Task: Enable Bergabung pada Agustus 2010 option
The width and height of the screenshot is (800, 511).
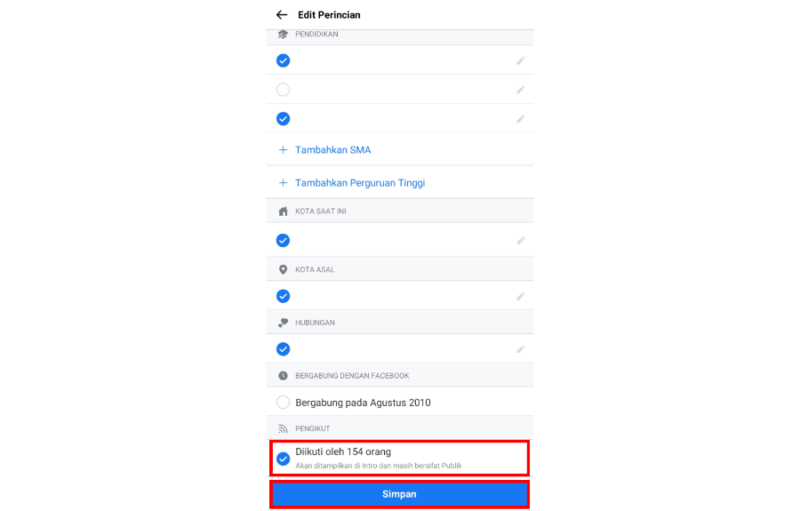Action: coord(283,402)
